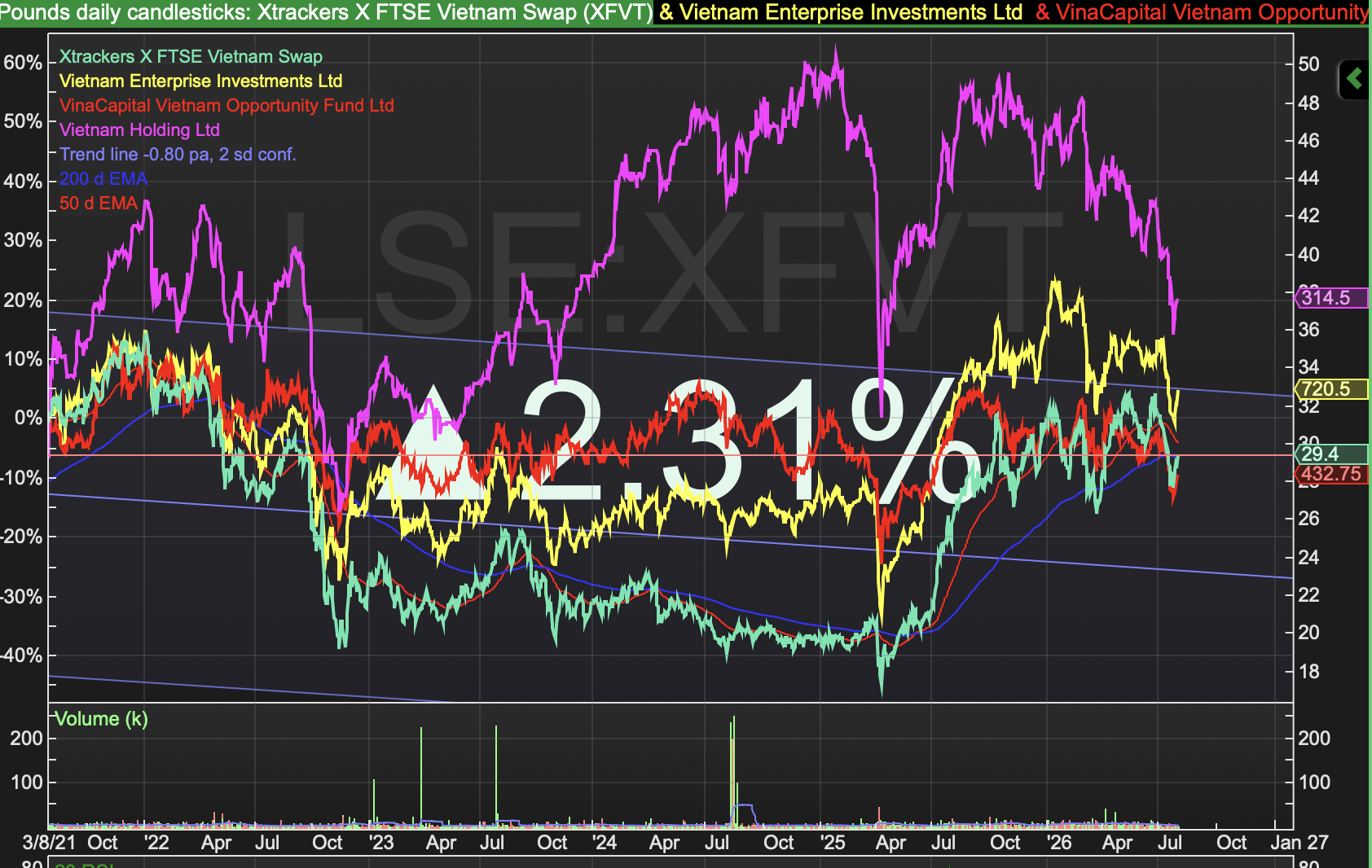Click the 200 d EMA legend label

pyautogui.click(x=103, y=179)
